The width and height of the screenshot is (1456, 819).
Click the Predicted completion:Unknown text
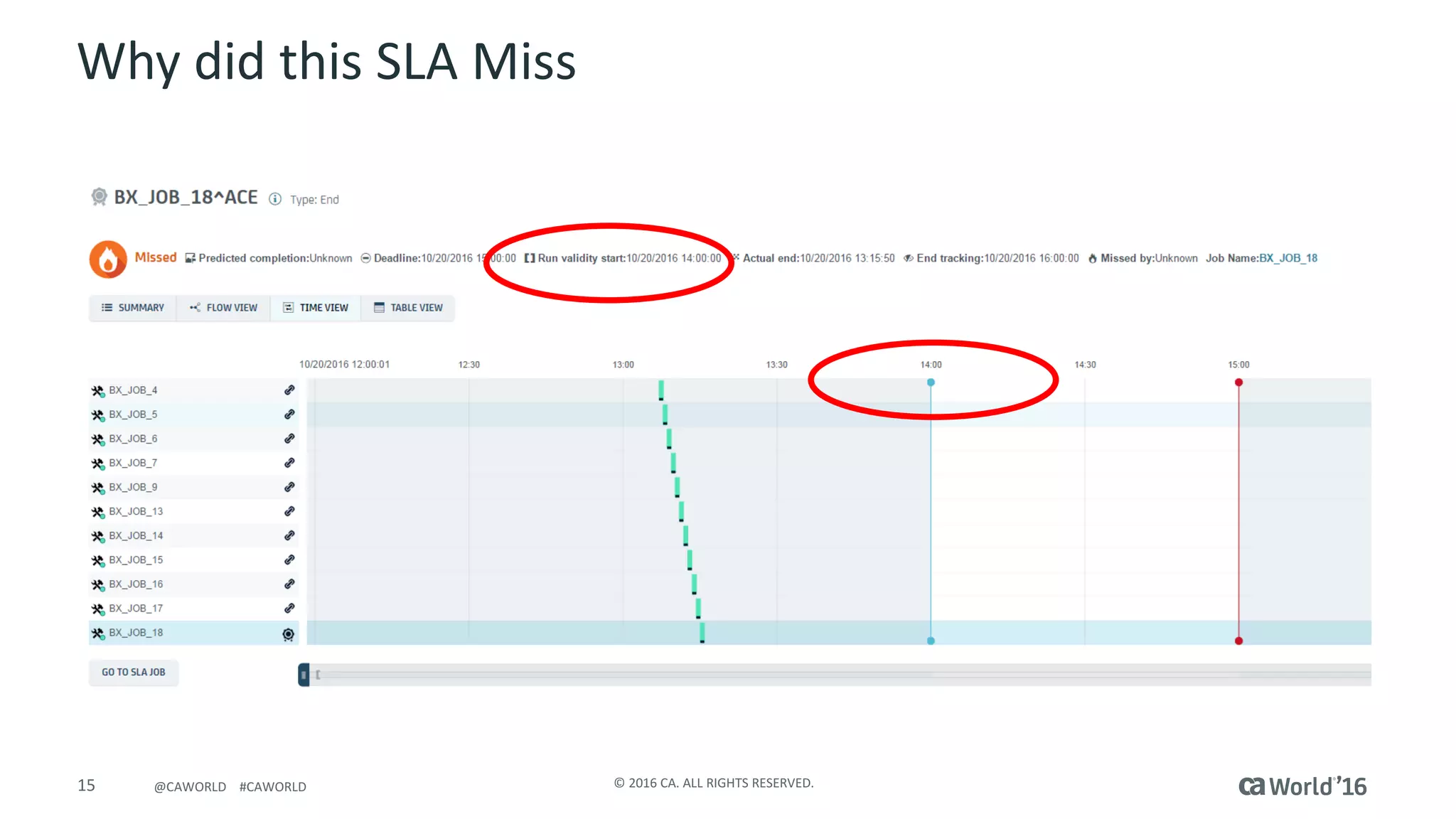275,258
